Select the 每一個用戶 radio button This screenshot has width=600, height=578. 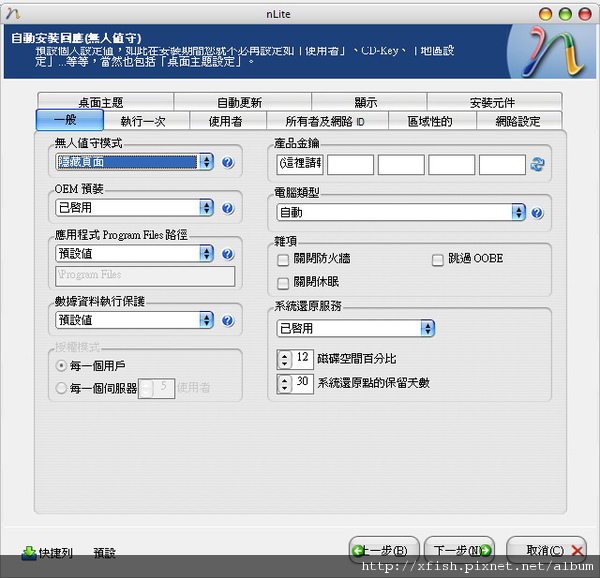point(61,366)
